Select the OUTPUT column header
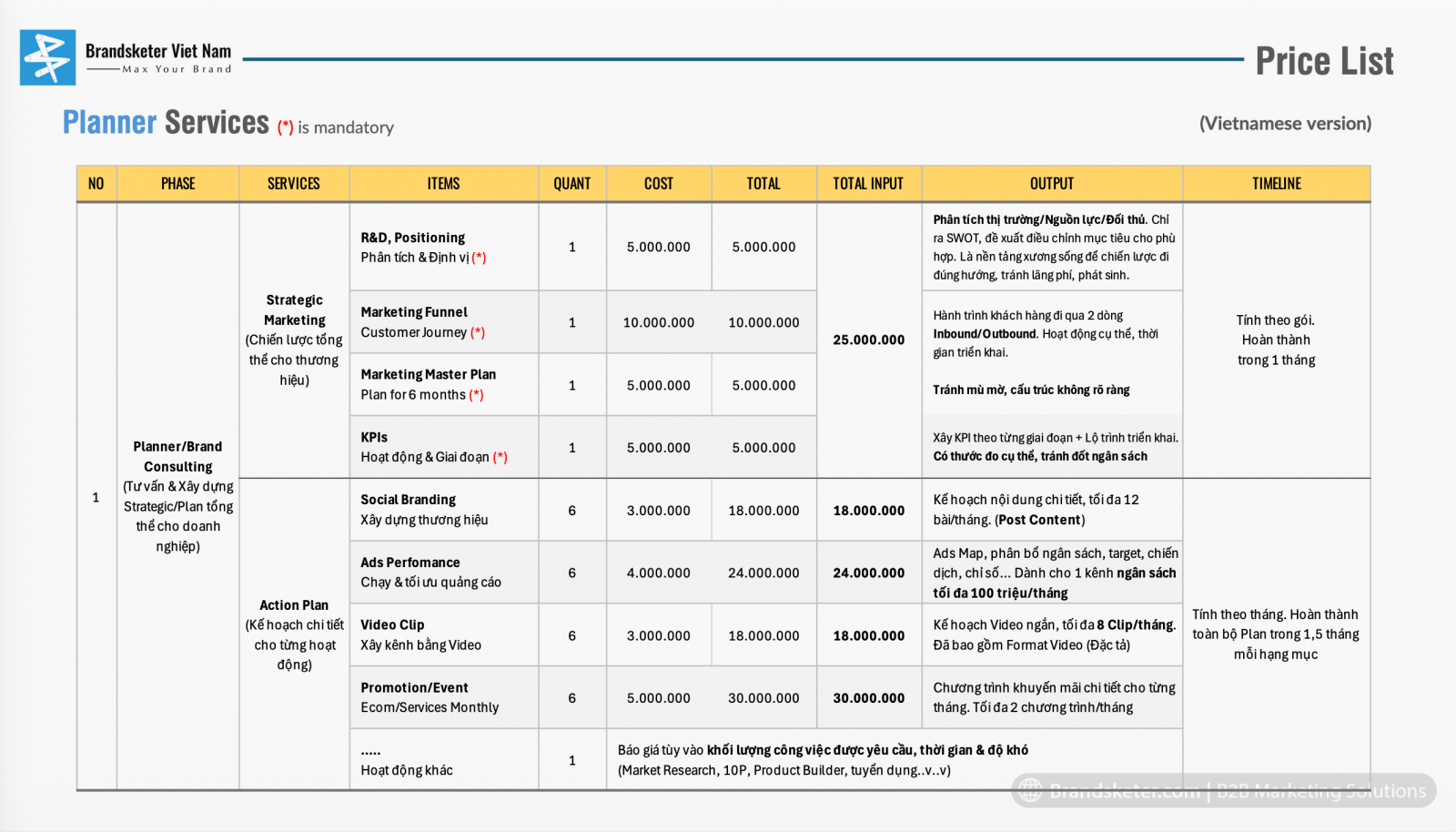 click(1051, 184)
